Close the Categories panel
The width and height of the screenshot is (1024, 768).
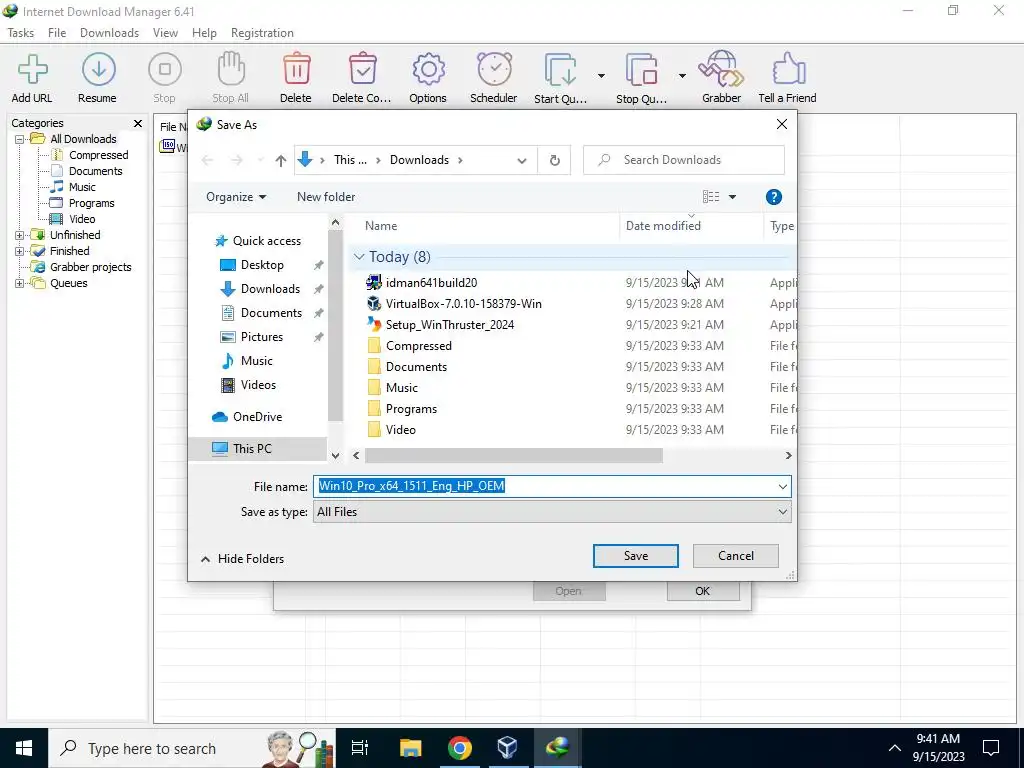click(x=138, y=123)
